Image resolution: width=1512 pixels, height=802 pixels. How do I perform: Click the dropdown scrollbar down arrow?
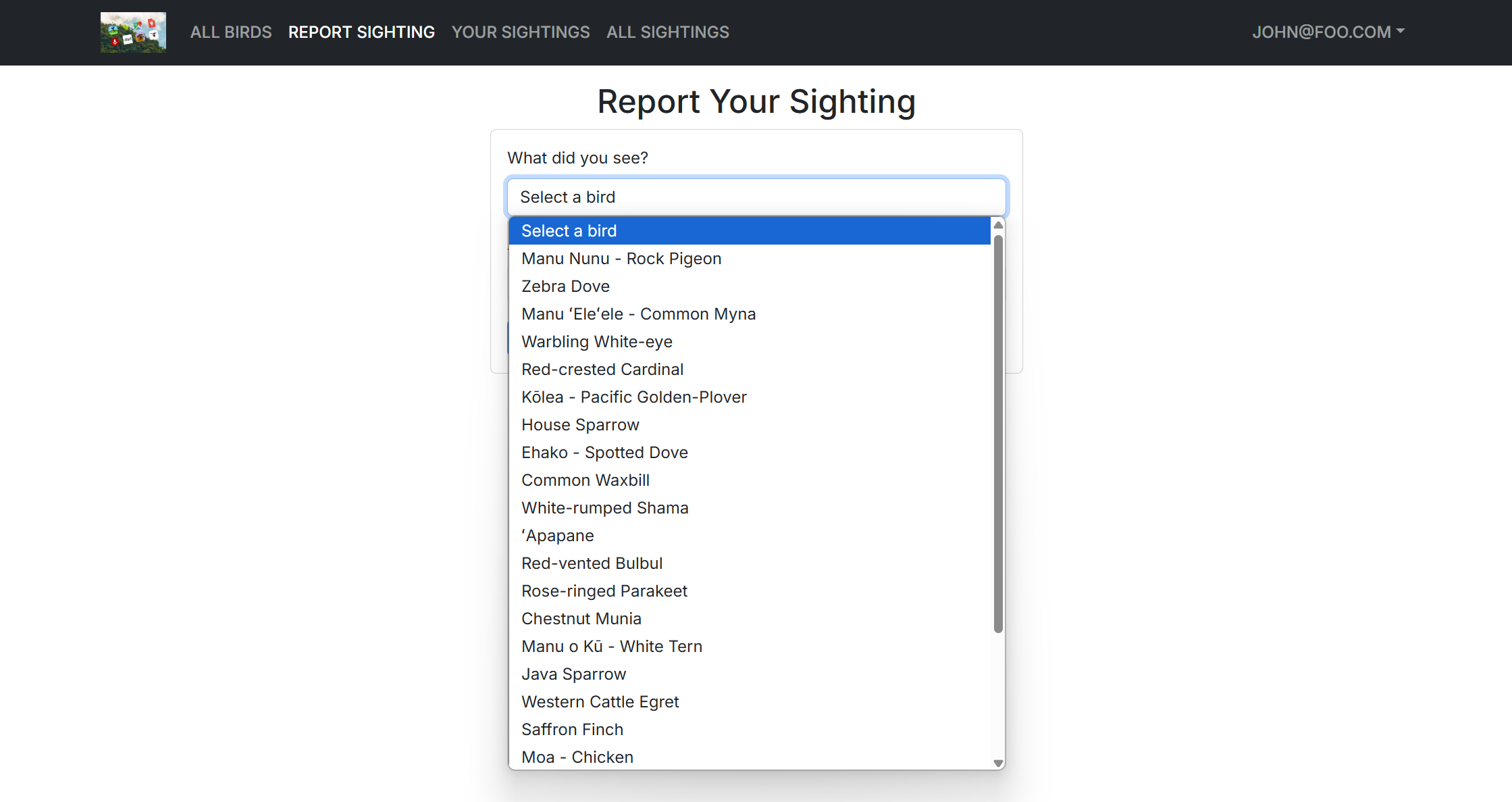997,763
